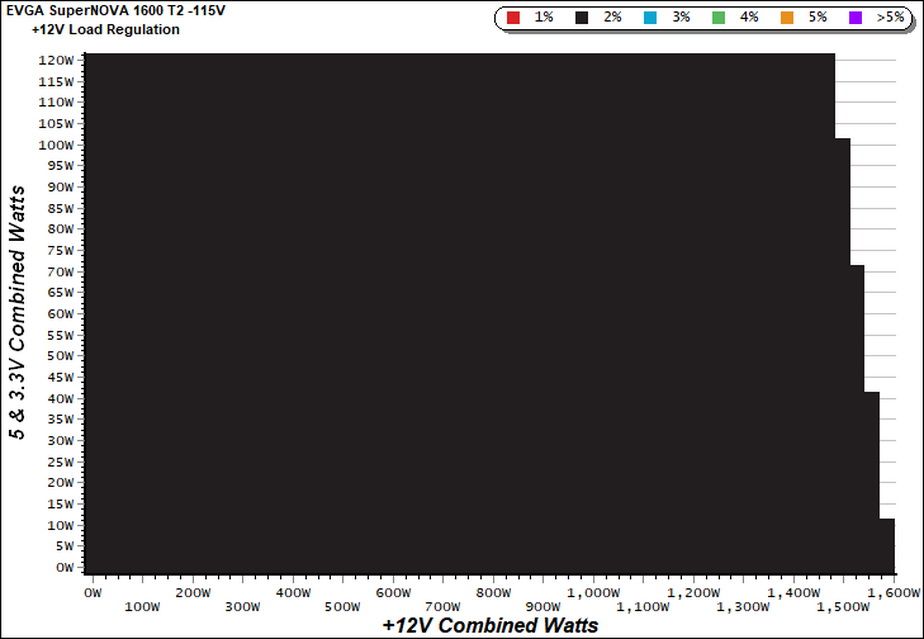Viewport: 924px width, 639px height.
Task: Click the '1,500W' x-axis label
Action: [843, 607]
